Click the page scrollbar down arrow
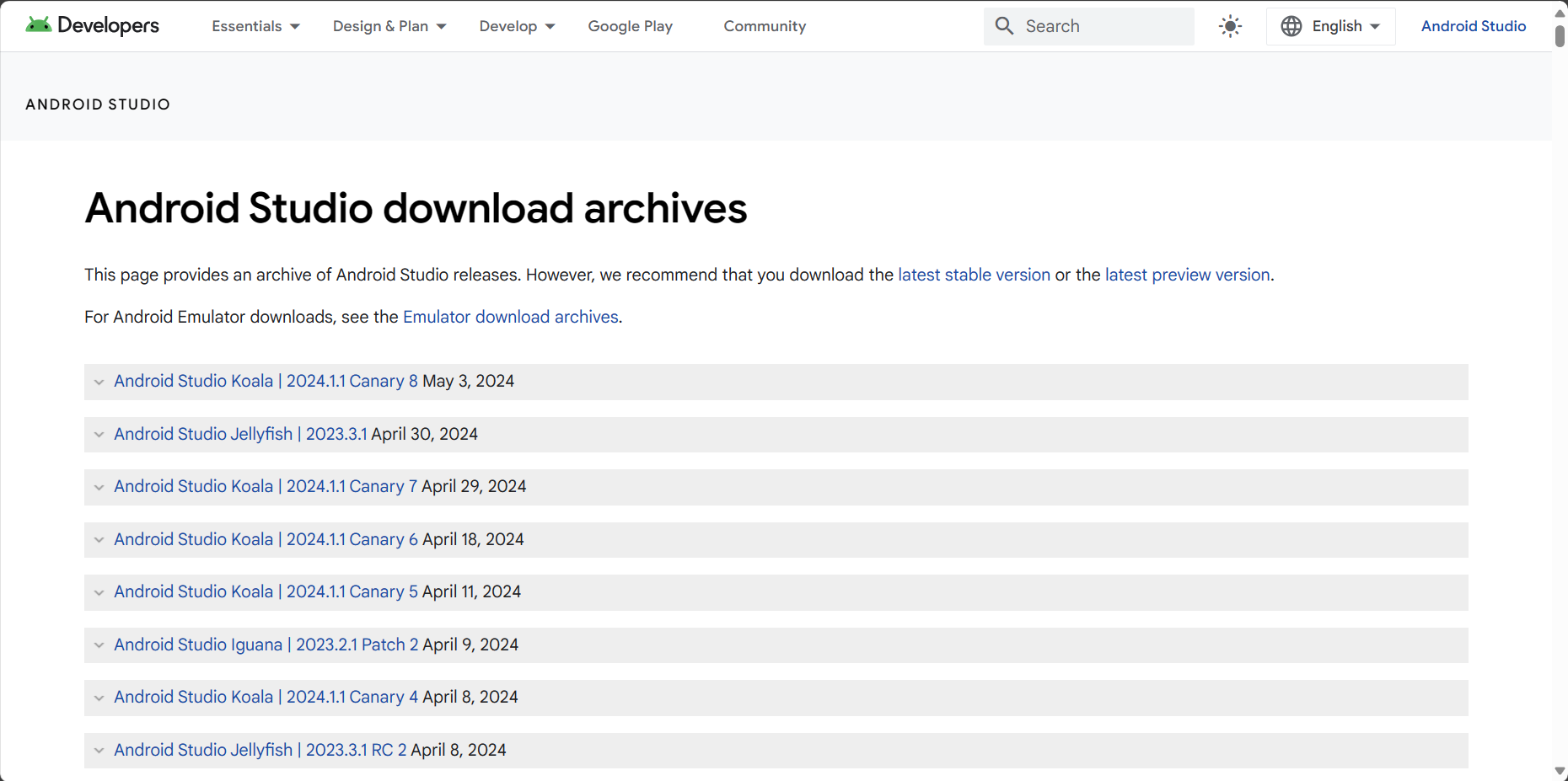The width and height of the screenshot is (1568, 781). 1560,771
